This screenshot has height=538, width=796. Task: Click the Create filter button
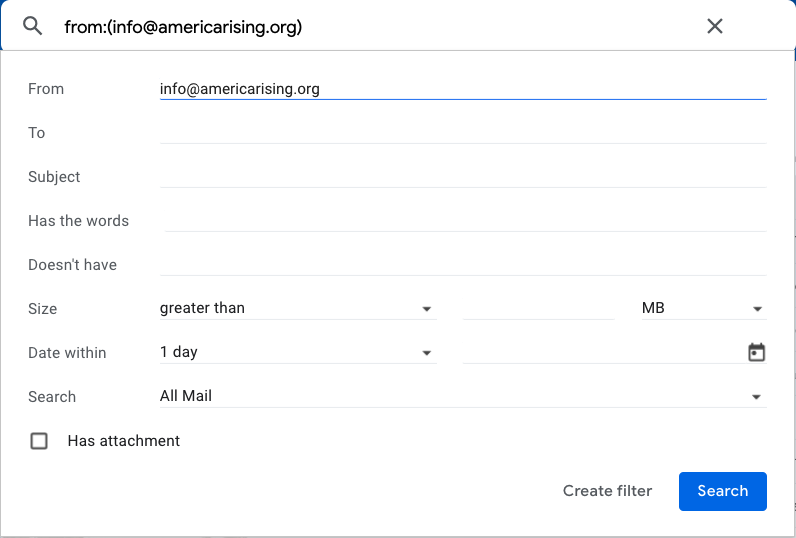tap(607, 491)
